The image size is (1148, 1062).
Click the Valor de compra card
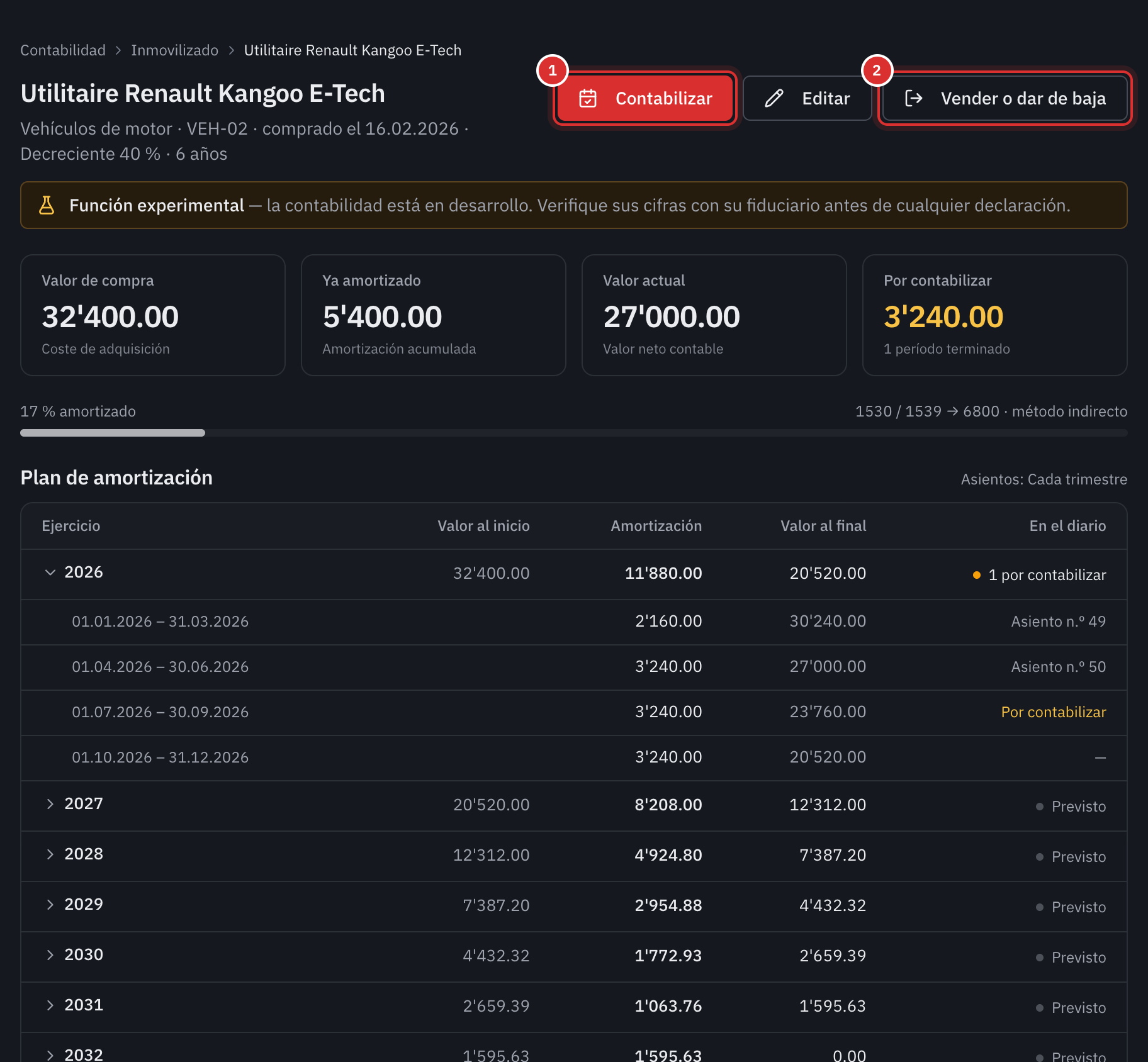coord(153,315)
